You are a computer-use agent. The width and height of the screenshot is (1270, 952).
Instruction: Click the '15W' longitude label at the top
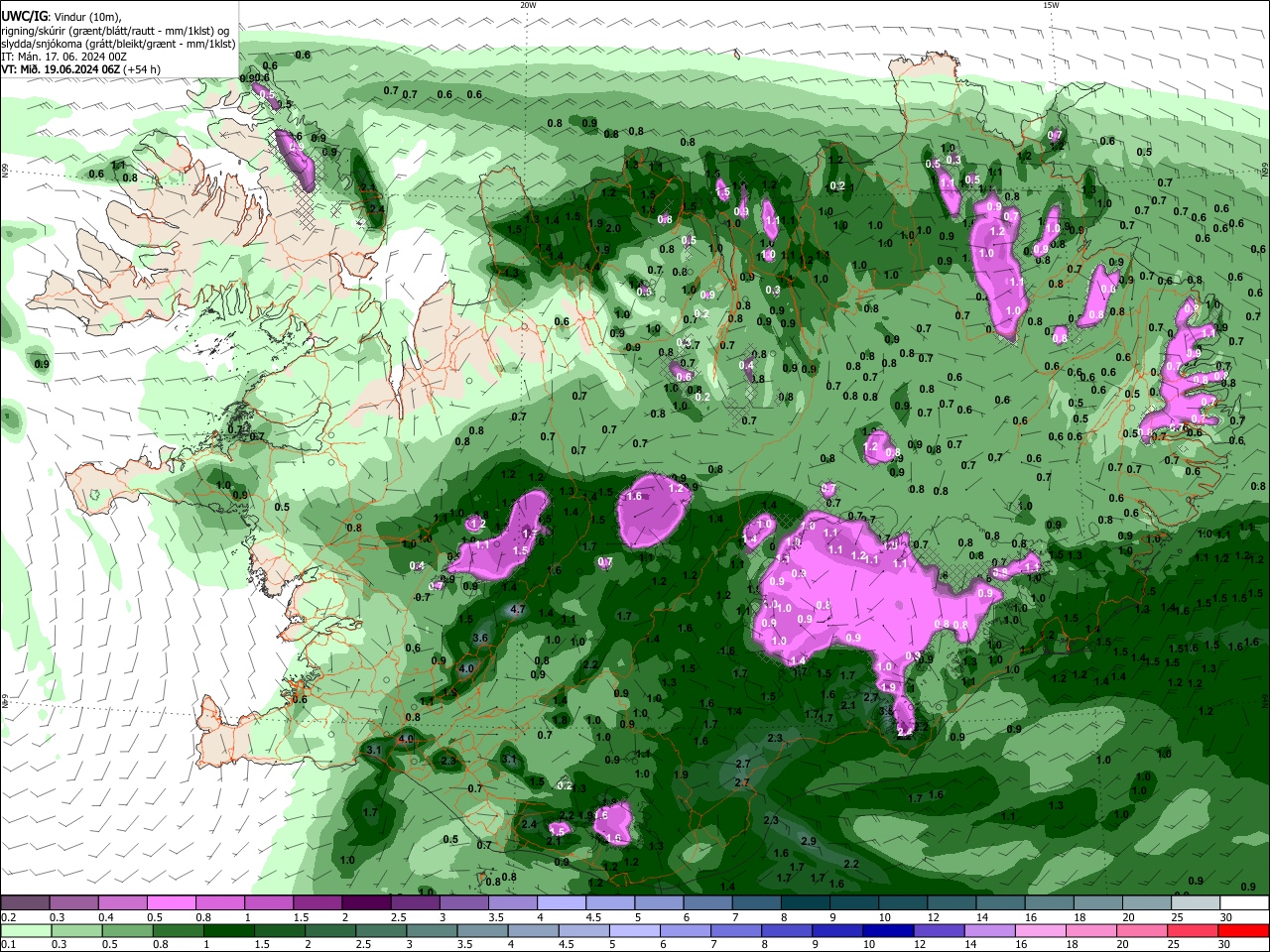(x=1051, y=5)
